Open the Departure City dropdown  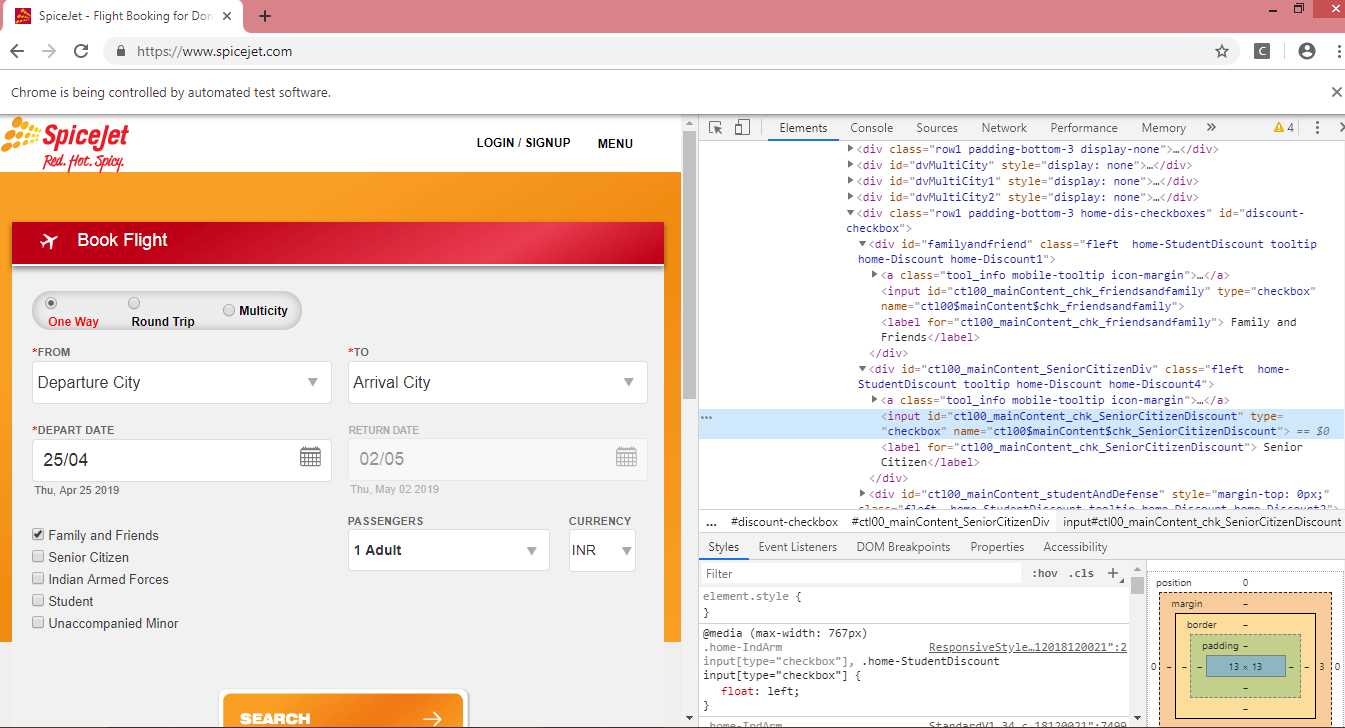182,382
